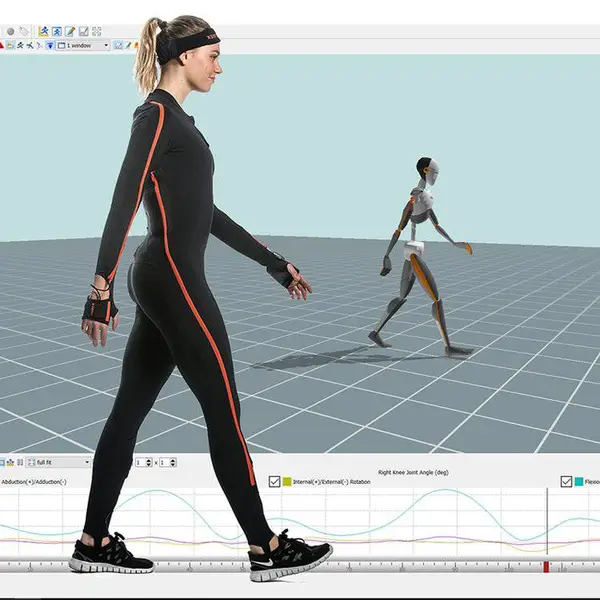Screen dimensions: 600x600
Task: Click the red triangle icon in second toolbar
Action: click(x=2, y=46)
